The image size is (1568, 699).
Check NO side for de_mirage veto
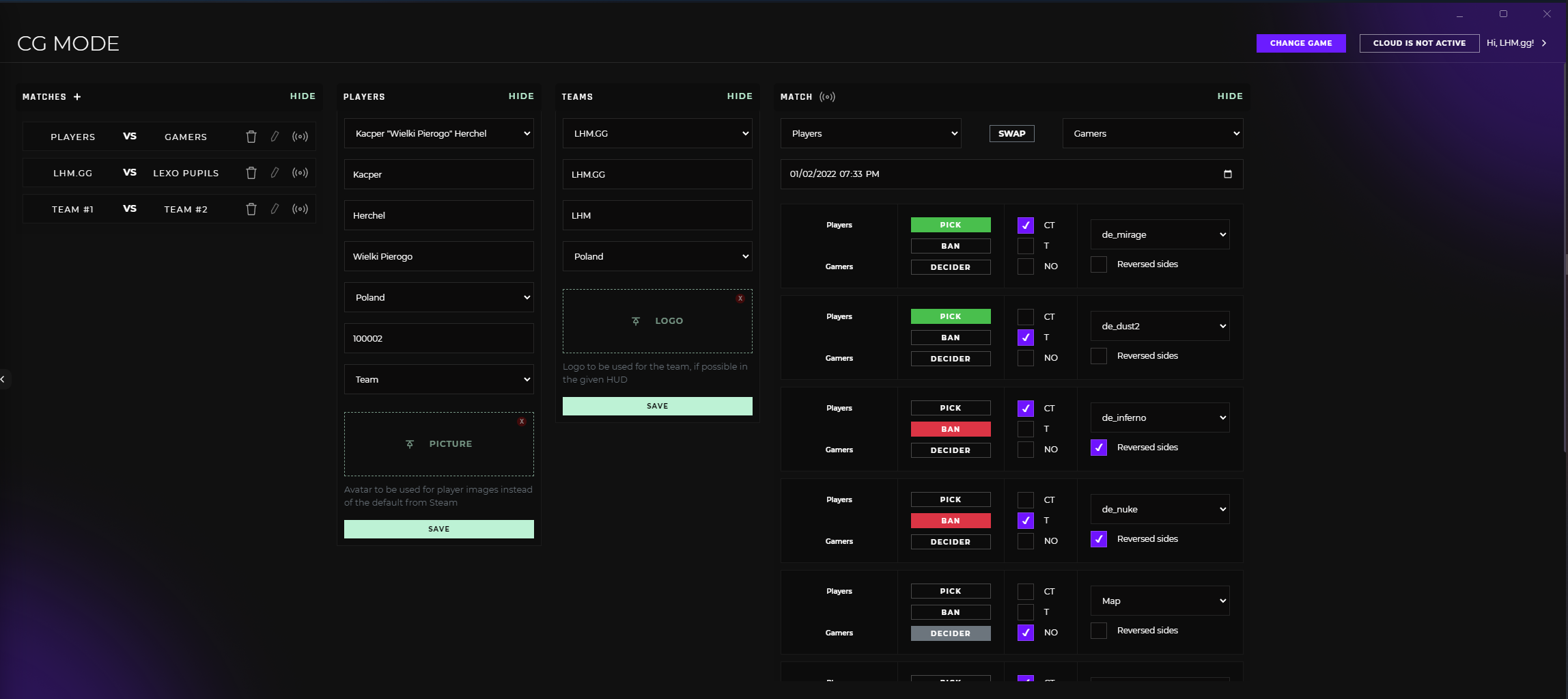click(x=1026, y=266)
